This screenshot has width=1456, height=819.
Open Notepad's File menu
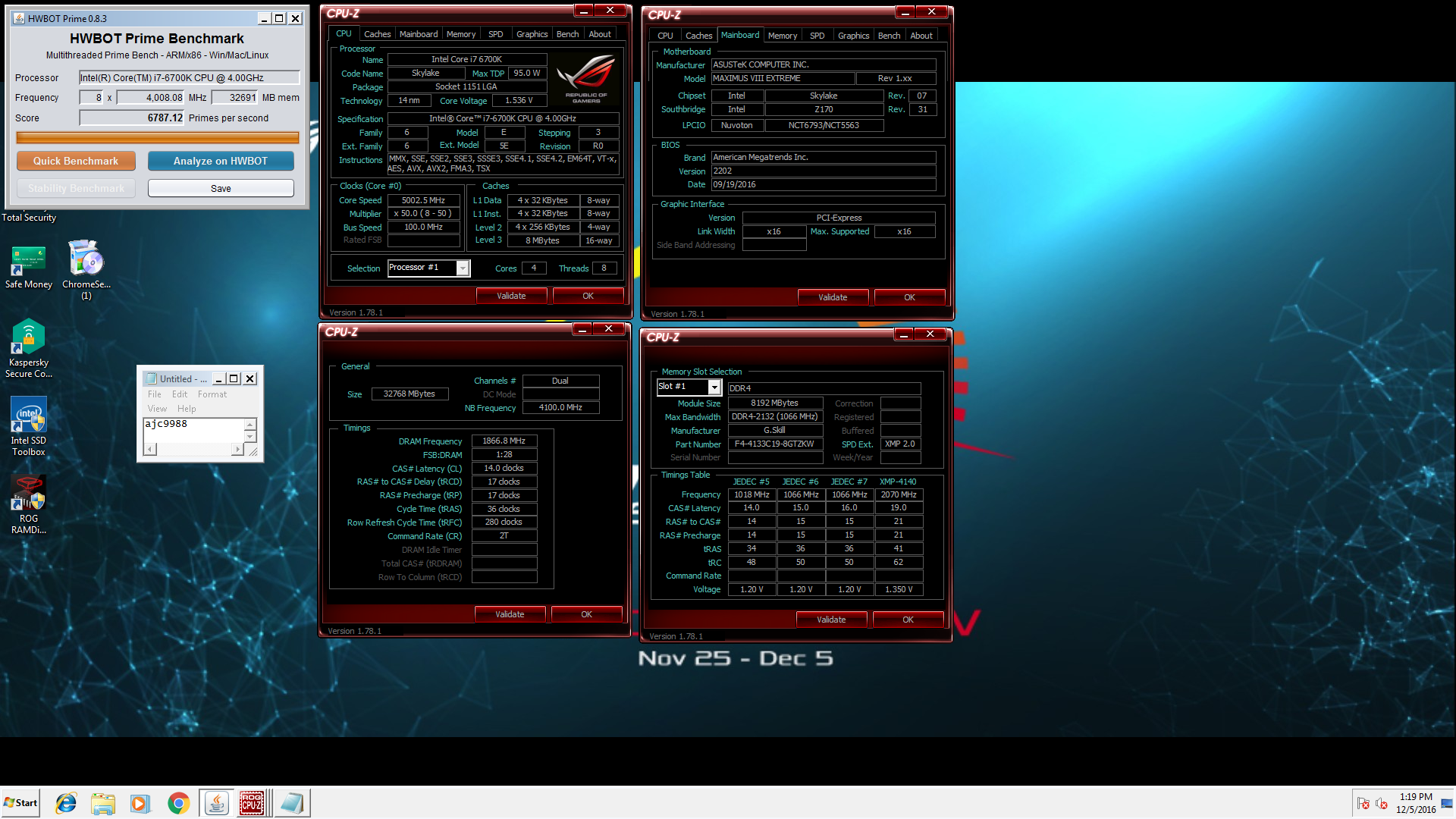point(155,394)
